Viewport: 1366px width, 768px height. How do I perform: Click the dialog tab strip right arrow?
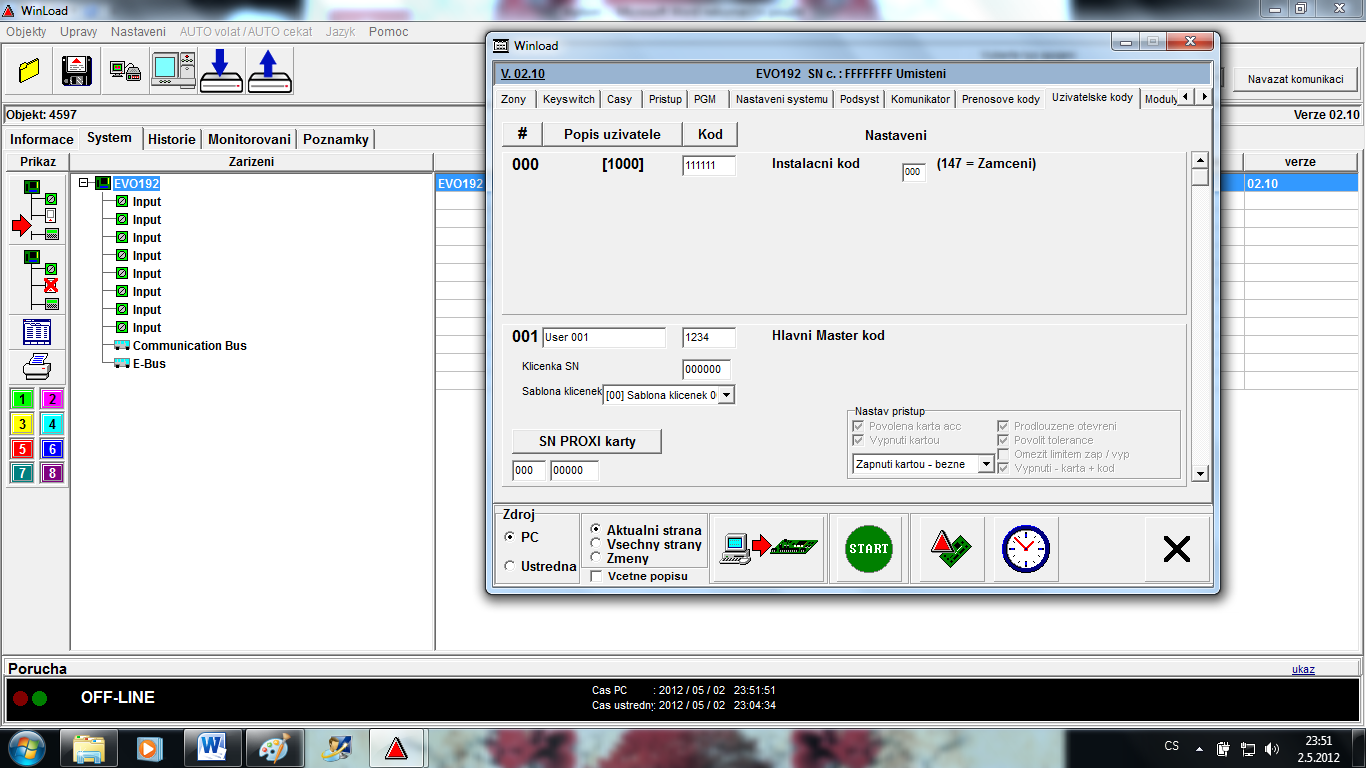[1204, 96]
